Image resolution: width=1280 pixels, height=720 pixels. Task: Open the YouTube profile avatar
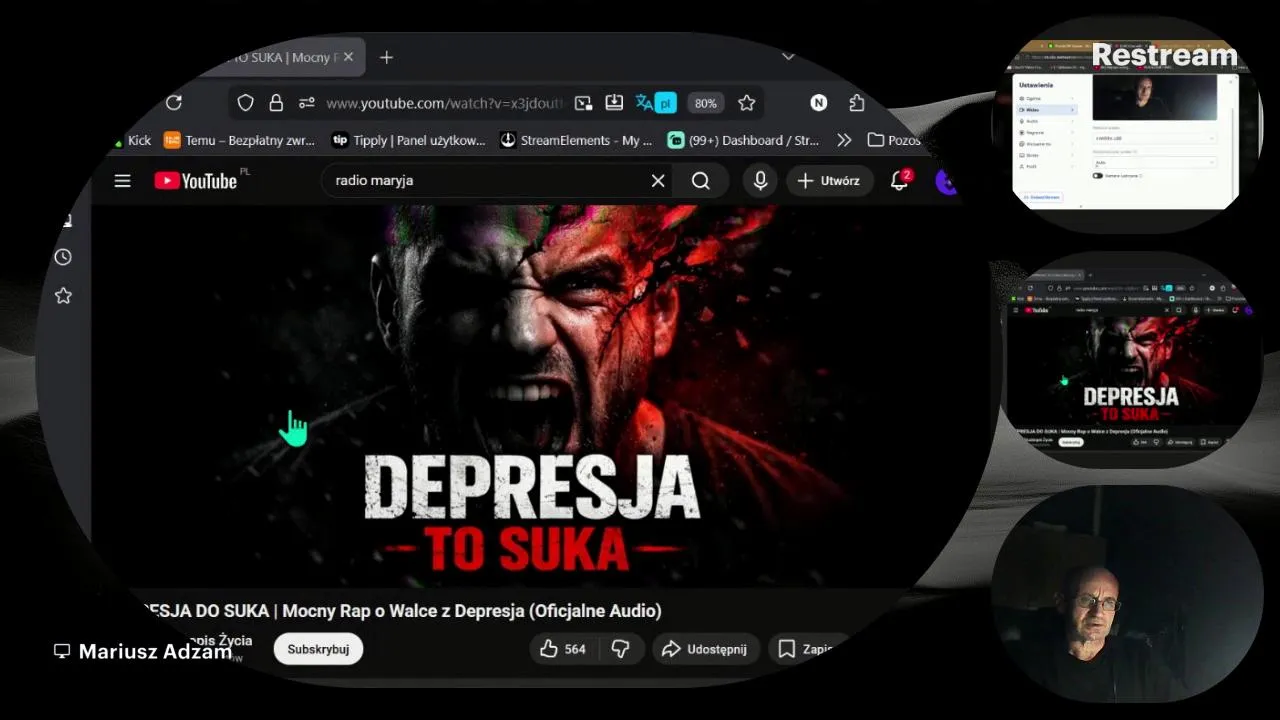(x=946, y=181)
